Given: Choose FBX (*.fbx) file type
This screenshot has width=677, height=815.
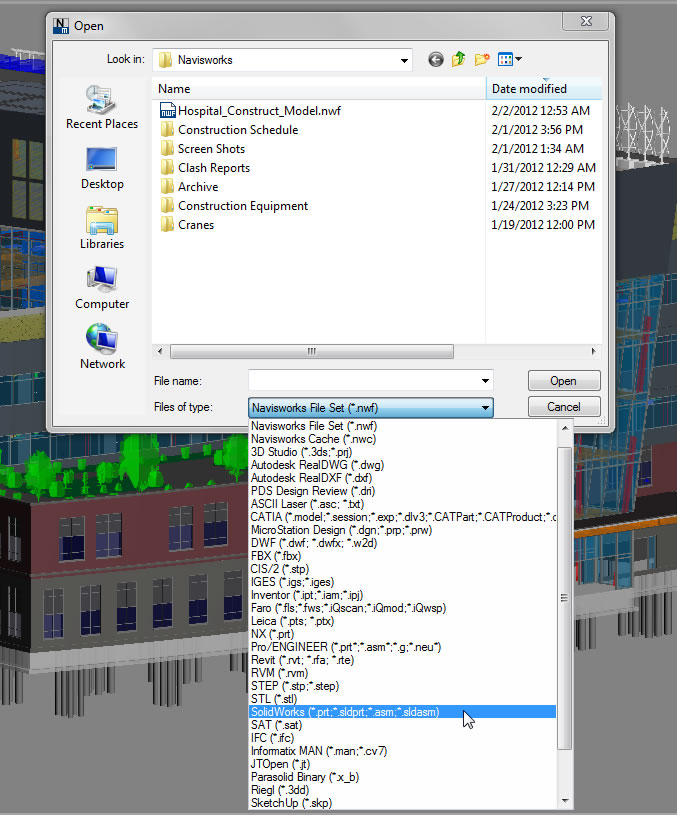Looking at the screenshot, I should [402, 556].
